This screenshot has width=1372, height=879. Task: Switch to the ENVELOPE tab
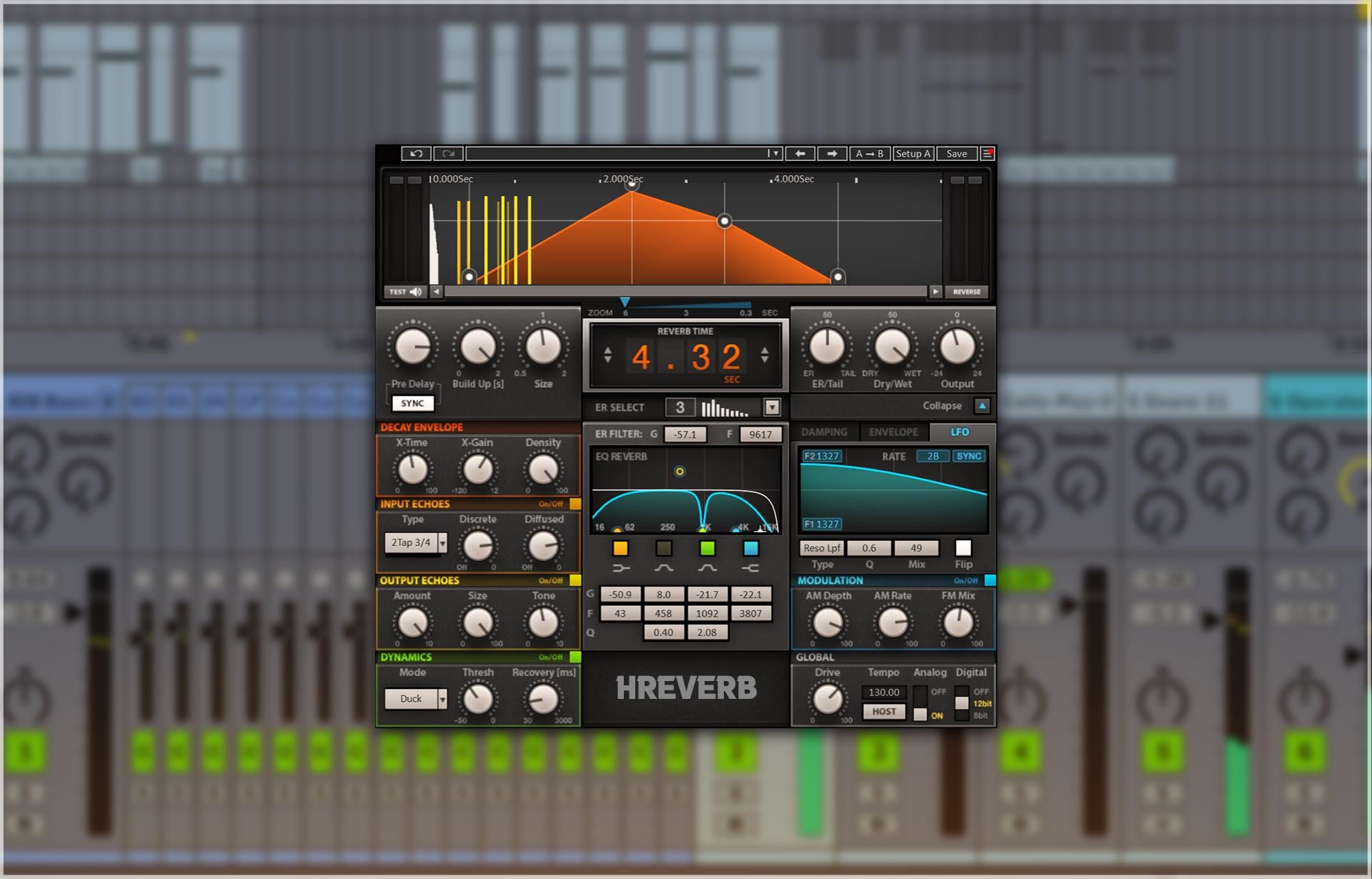(893, 432)
